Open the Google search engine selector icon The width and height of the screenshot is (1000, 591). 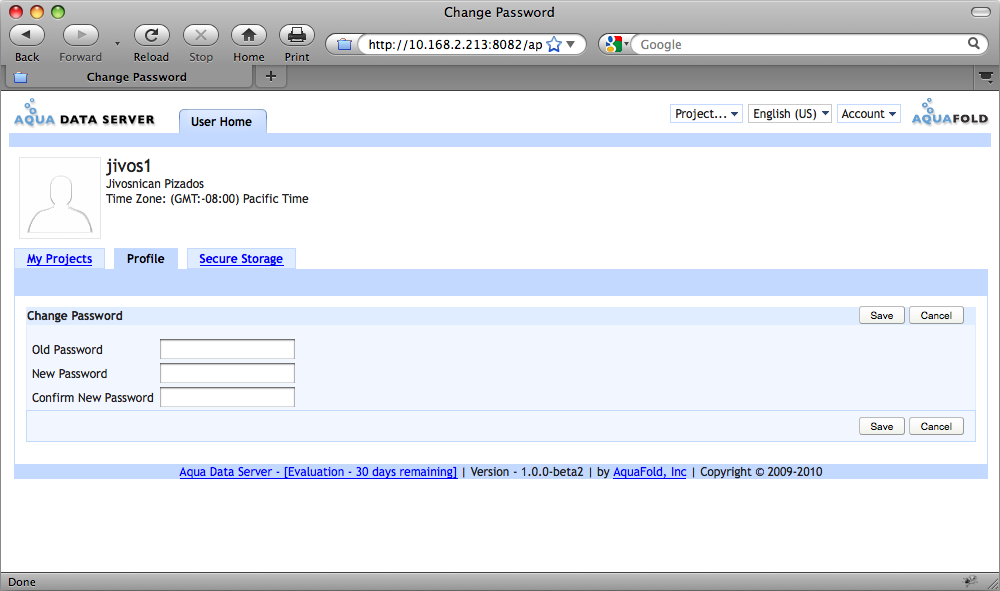pos(617,44)
